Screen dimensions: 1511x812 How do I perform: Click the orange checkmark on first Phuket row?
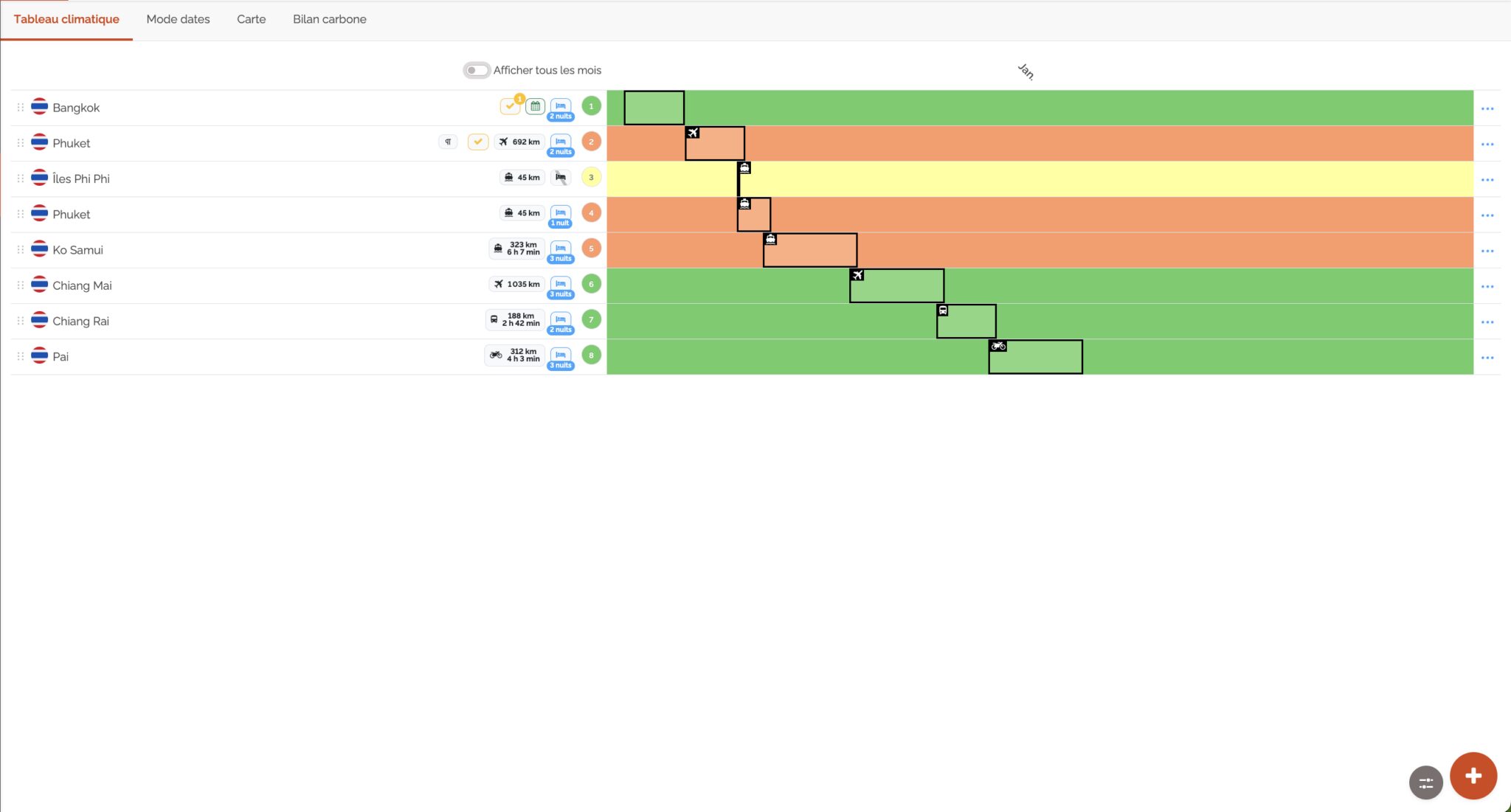coord(478,142)
